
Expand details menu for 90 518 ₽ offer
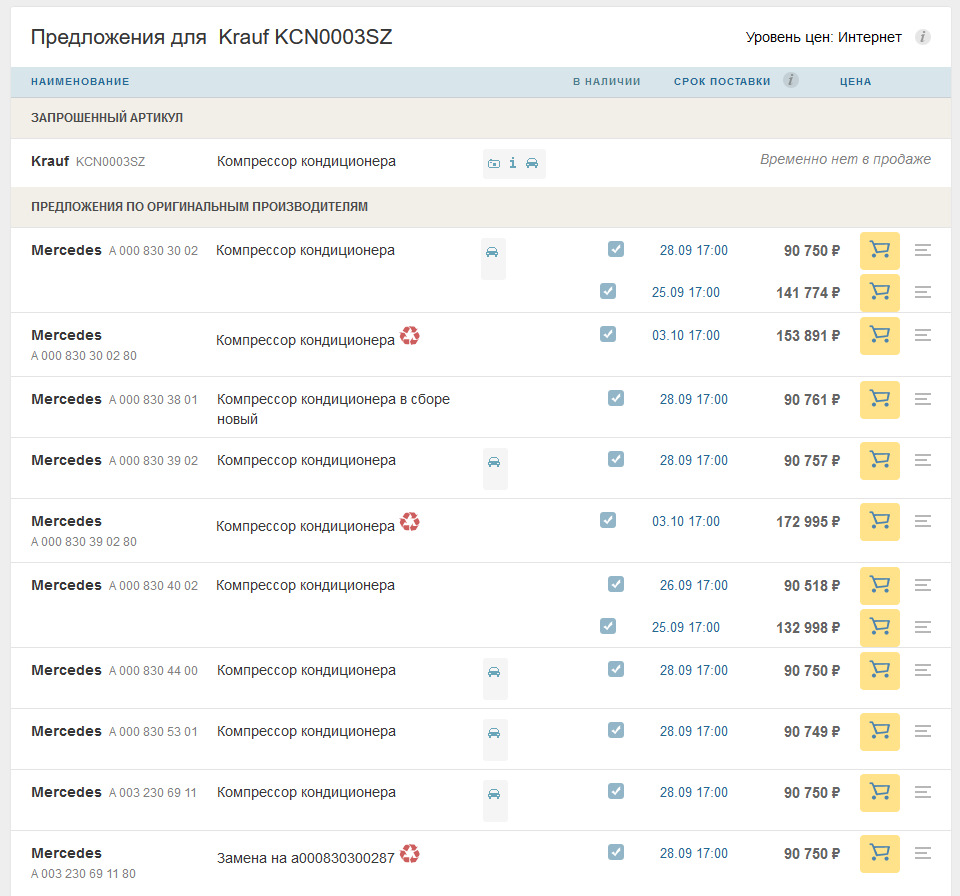click(923, 585)
